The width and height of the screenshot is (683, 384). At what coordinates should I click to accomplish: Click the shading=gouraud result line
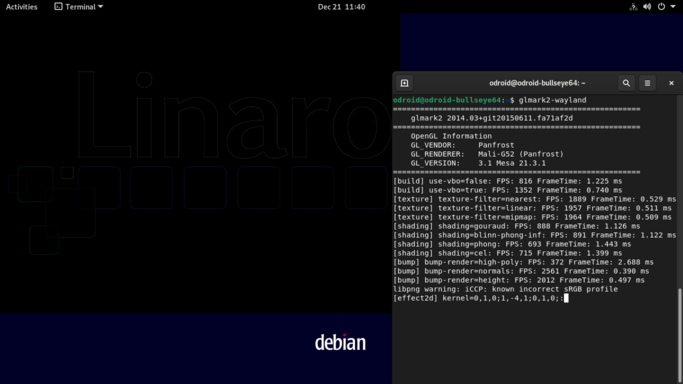[517, 226]
